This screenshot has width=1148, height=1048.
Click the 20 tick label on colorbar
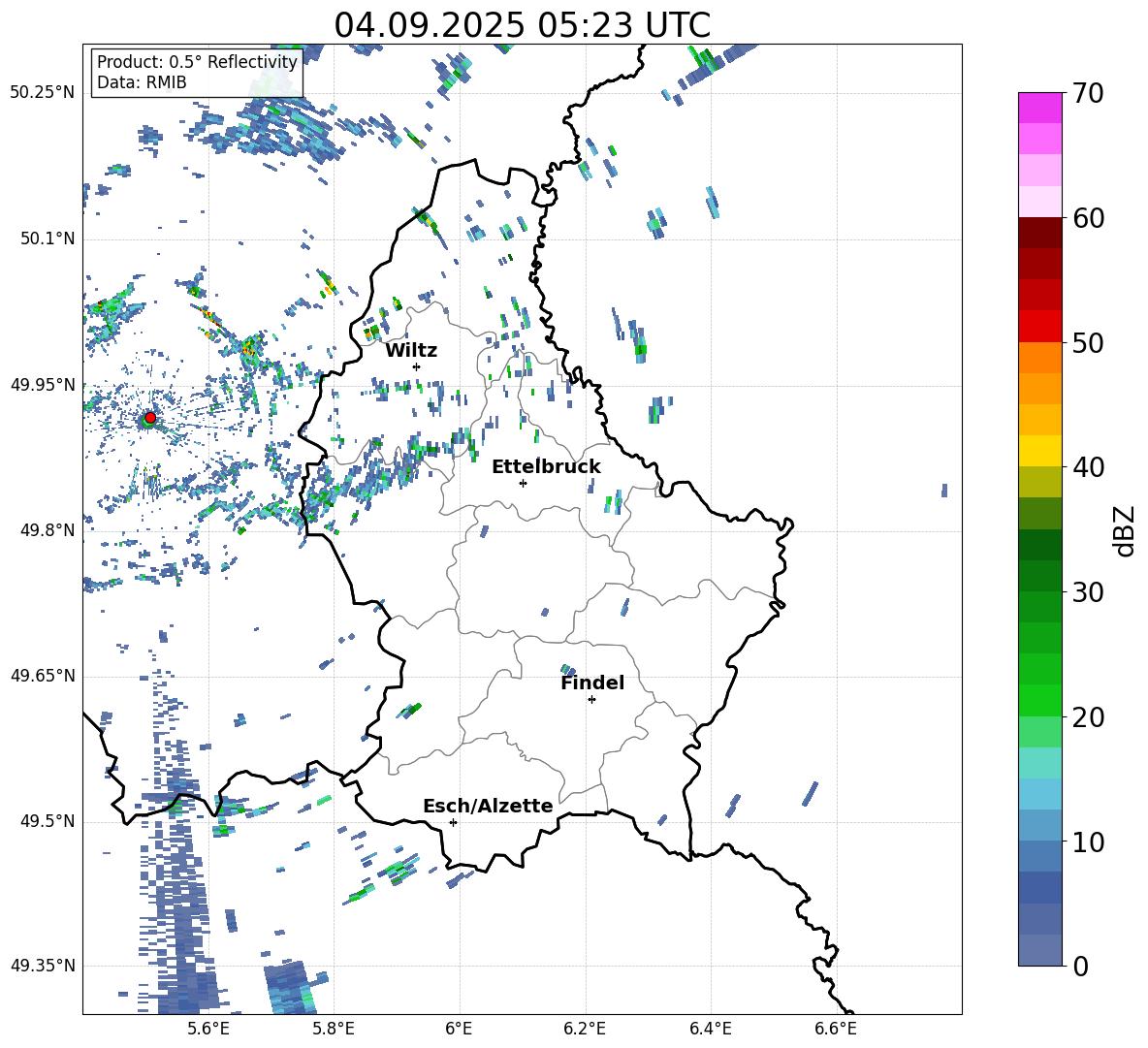tap(1087, 717)
